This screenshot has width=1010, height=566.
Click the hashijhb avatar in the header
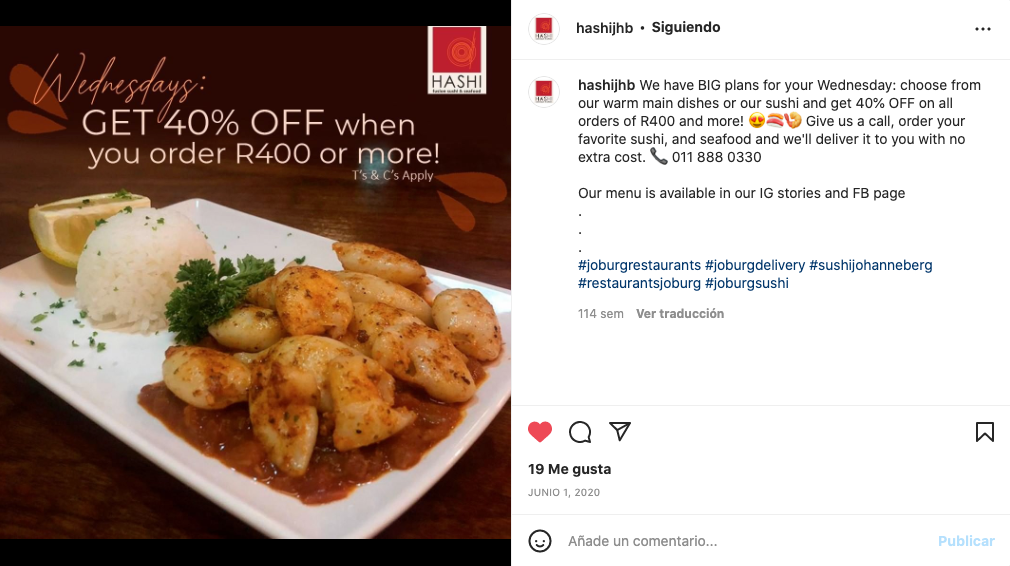[544, 28]
